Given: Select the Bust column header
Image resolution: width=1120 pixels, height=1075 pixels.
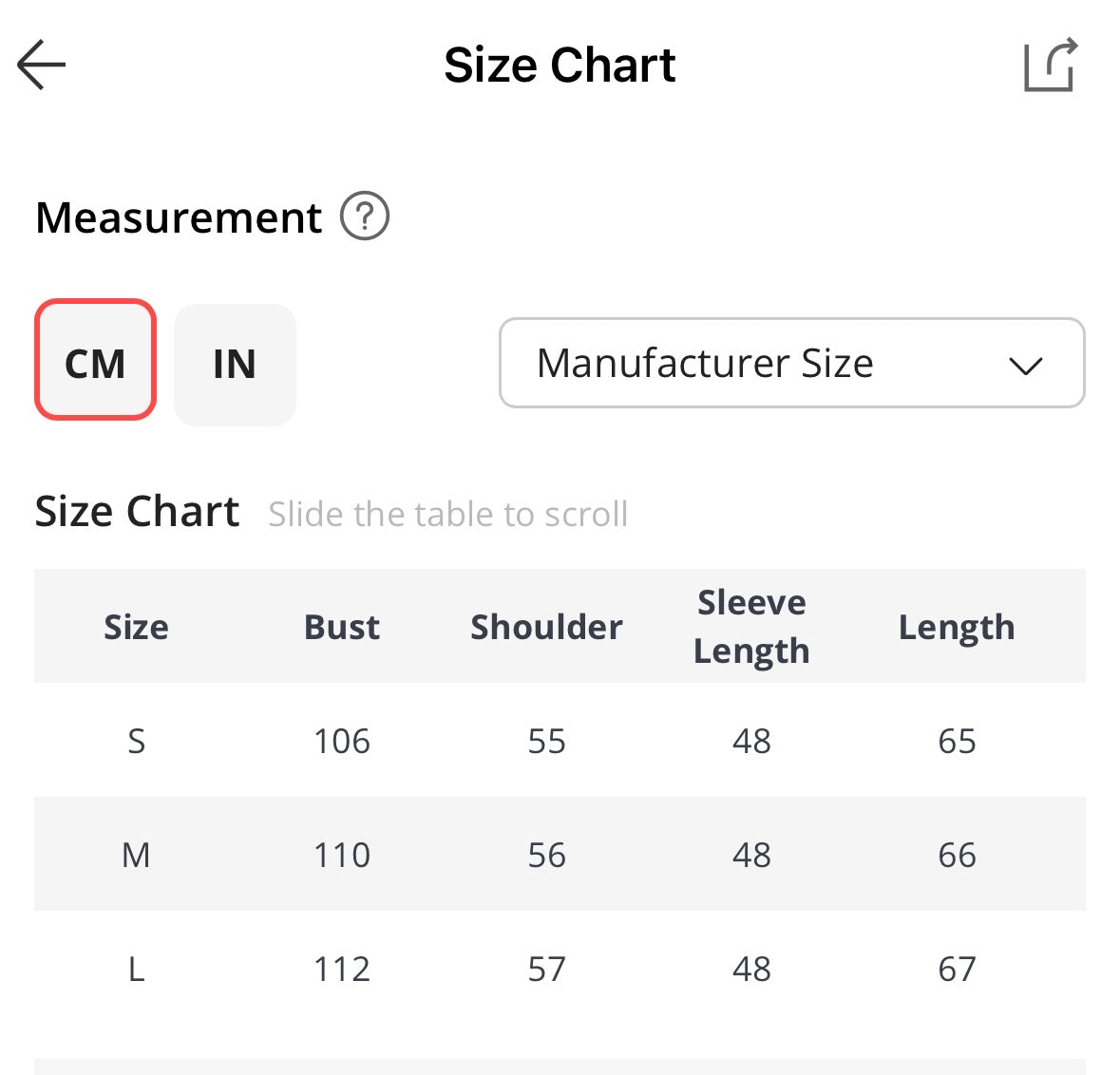Looking at the screenshot, I should (341, 627).
